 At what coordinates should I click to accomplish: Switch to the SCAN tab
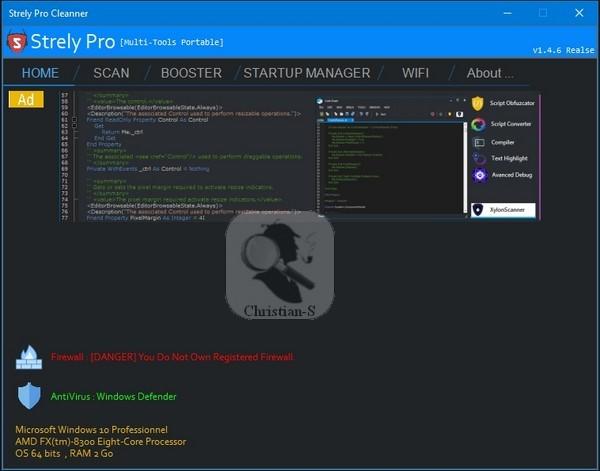pyautogui.click(x=111, y=73)
